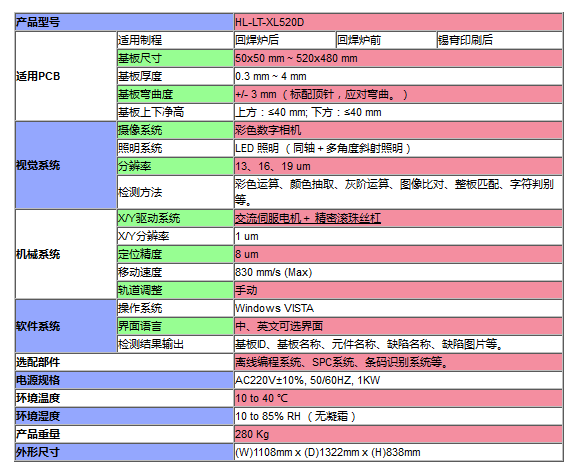Click the 操作系统 label
Viewport: 576px width, 470px height.
click(175, 308)
